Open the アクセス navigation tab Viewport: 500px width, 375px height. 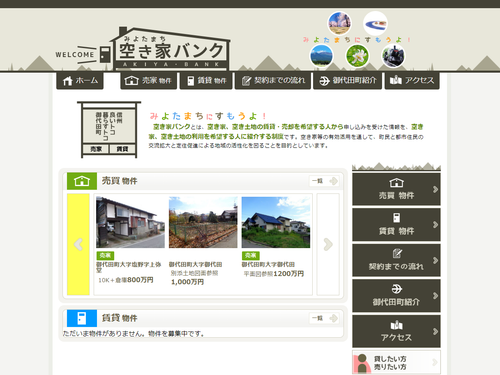[x=412, y=80]
